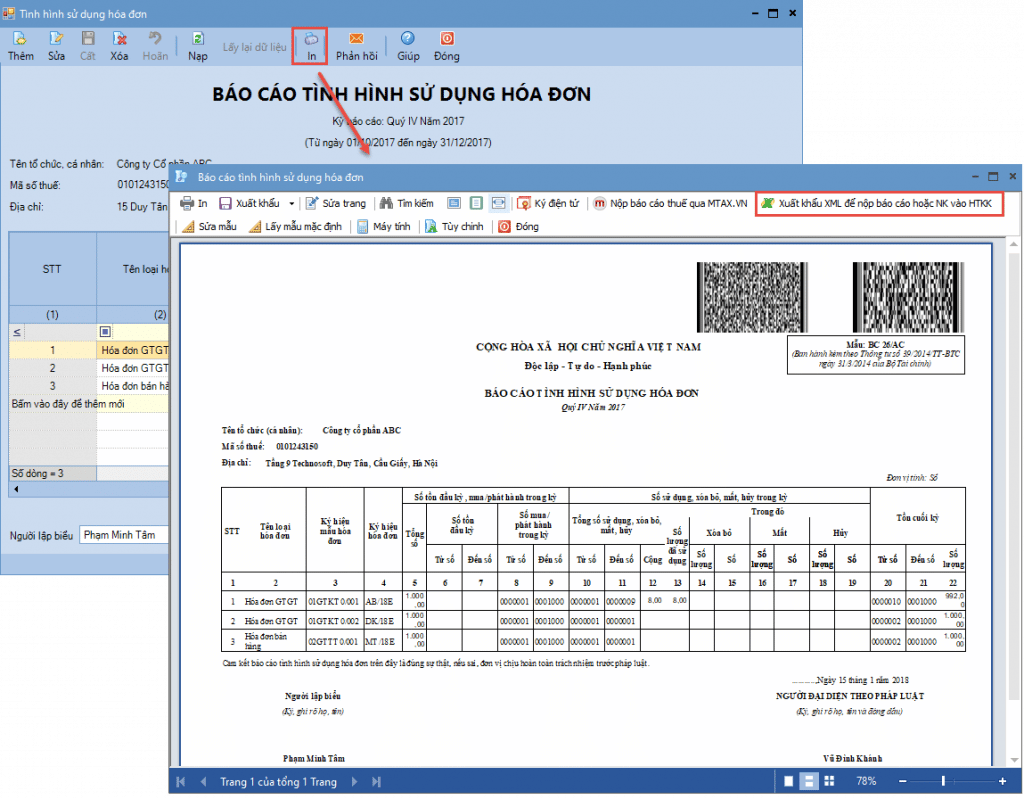Switch to multi-page grid layout in status bar
Image resolution: width=1024 pixels, height=799 pixels.
(829, 781)
